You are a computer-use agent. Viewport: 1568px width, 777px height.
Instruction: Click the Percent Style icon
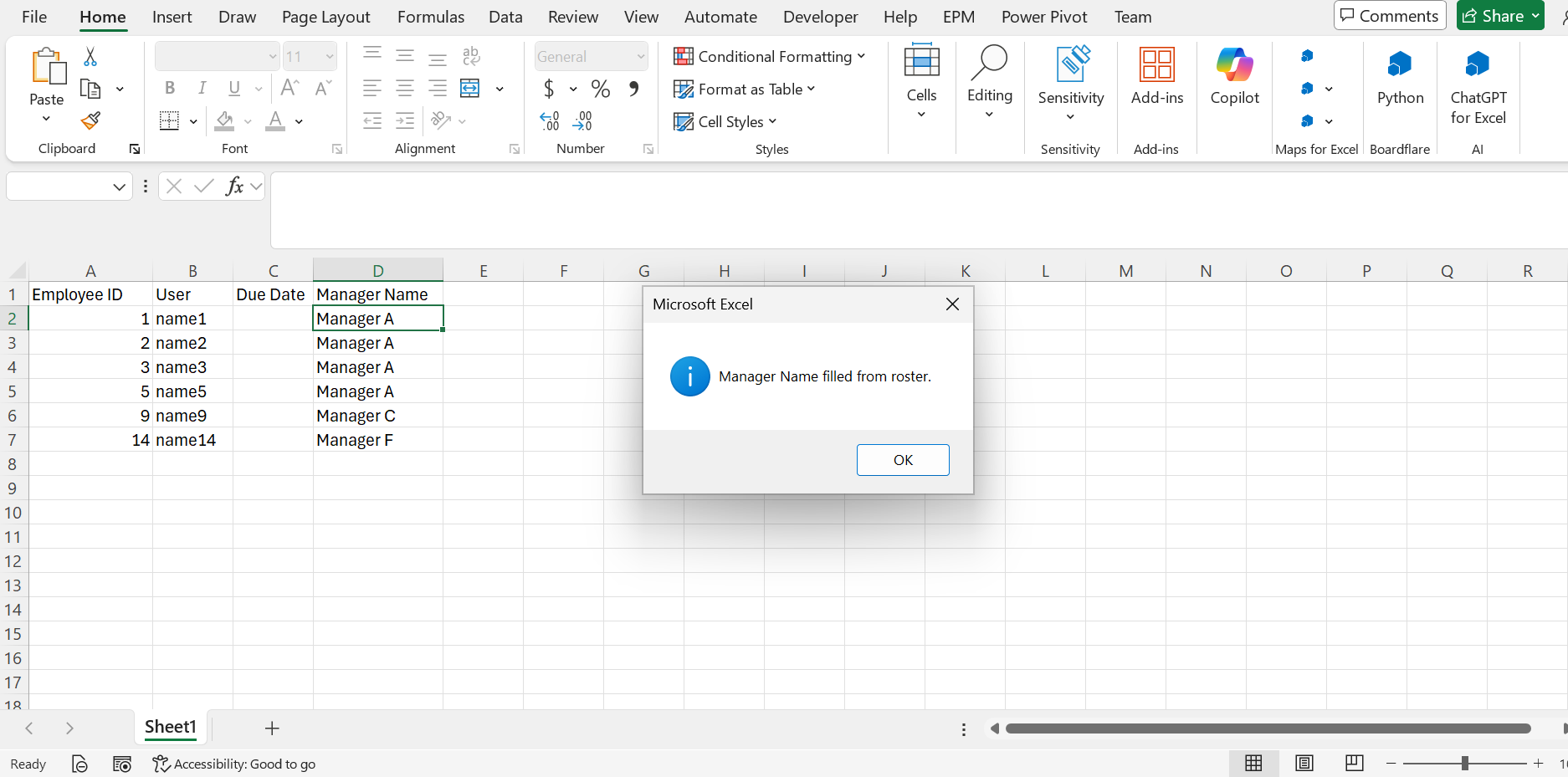(601, 89)
